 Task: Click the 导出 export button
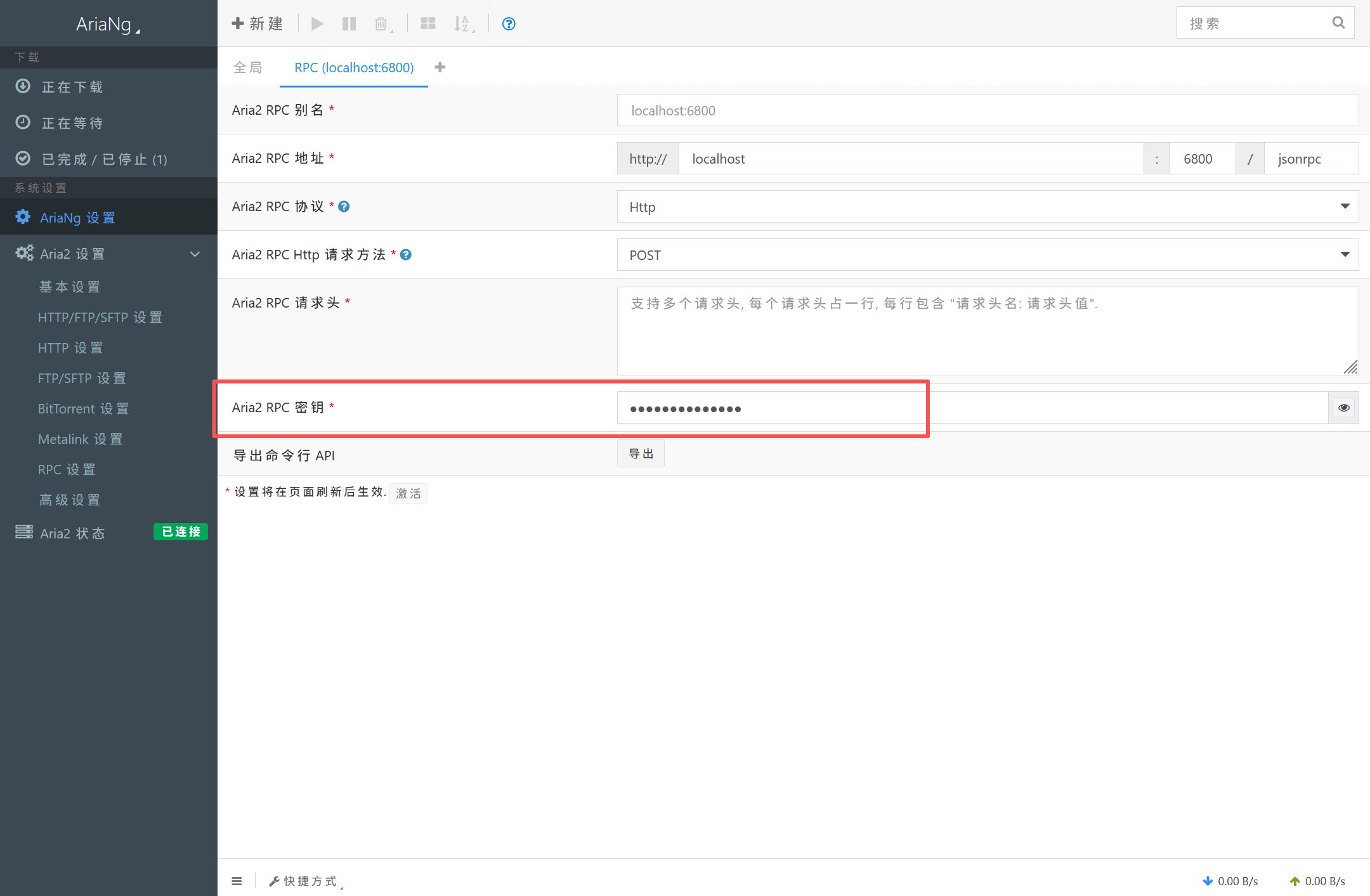tap(641, 453)
